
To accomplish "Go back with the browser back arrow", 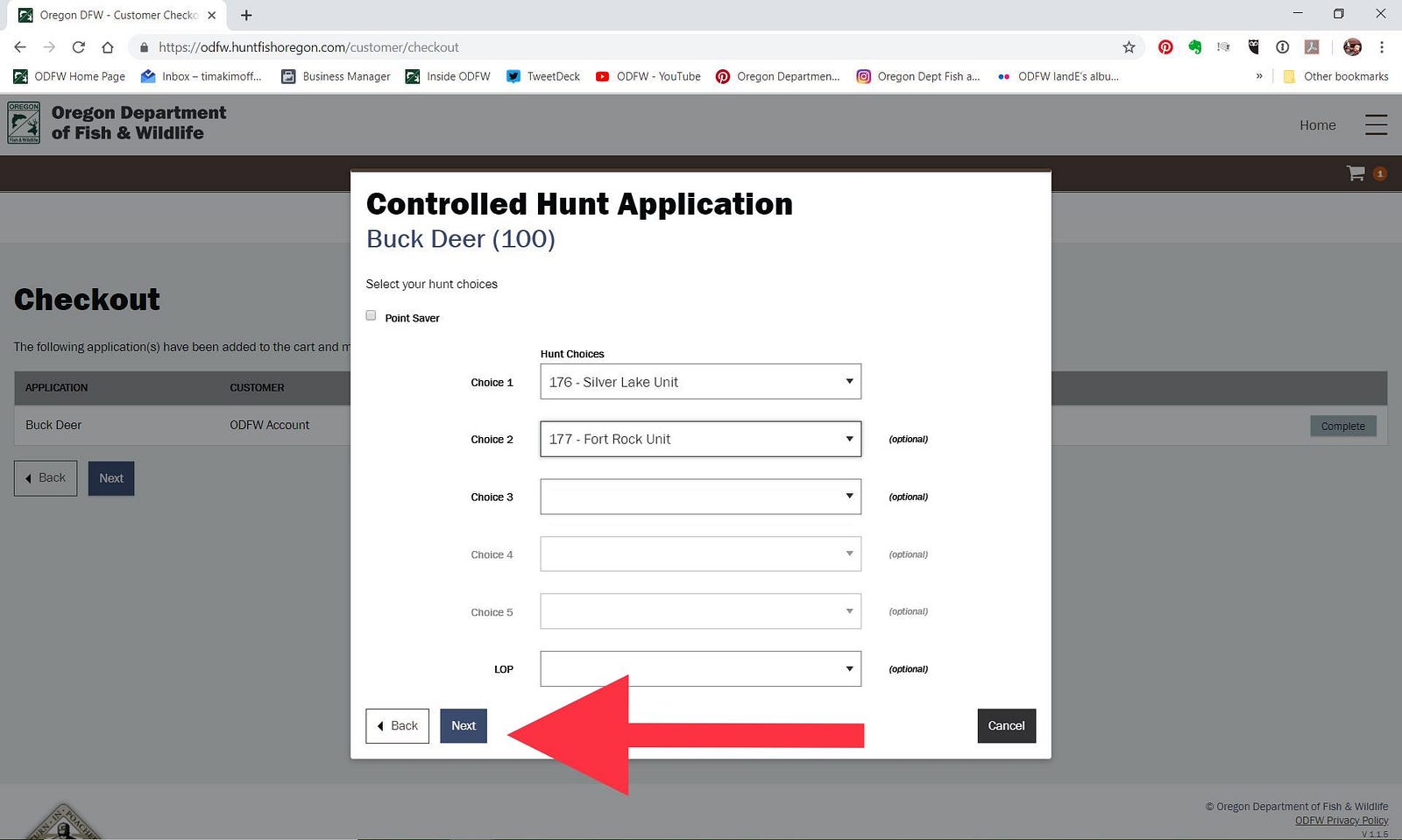I will pos(20,47).
